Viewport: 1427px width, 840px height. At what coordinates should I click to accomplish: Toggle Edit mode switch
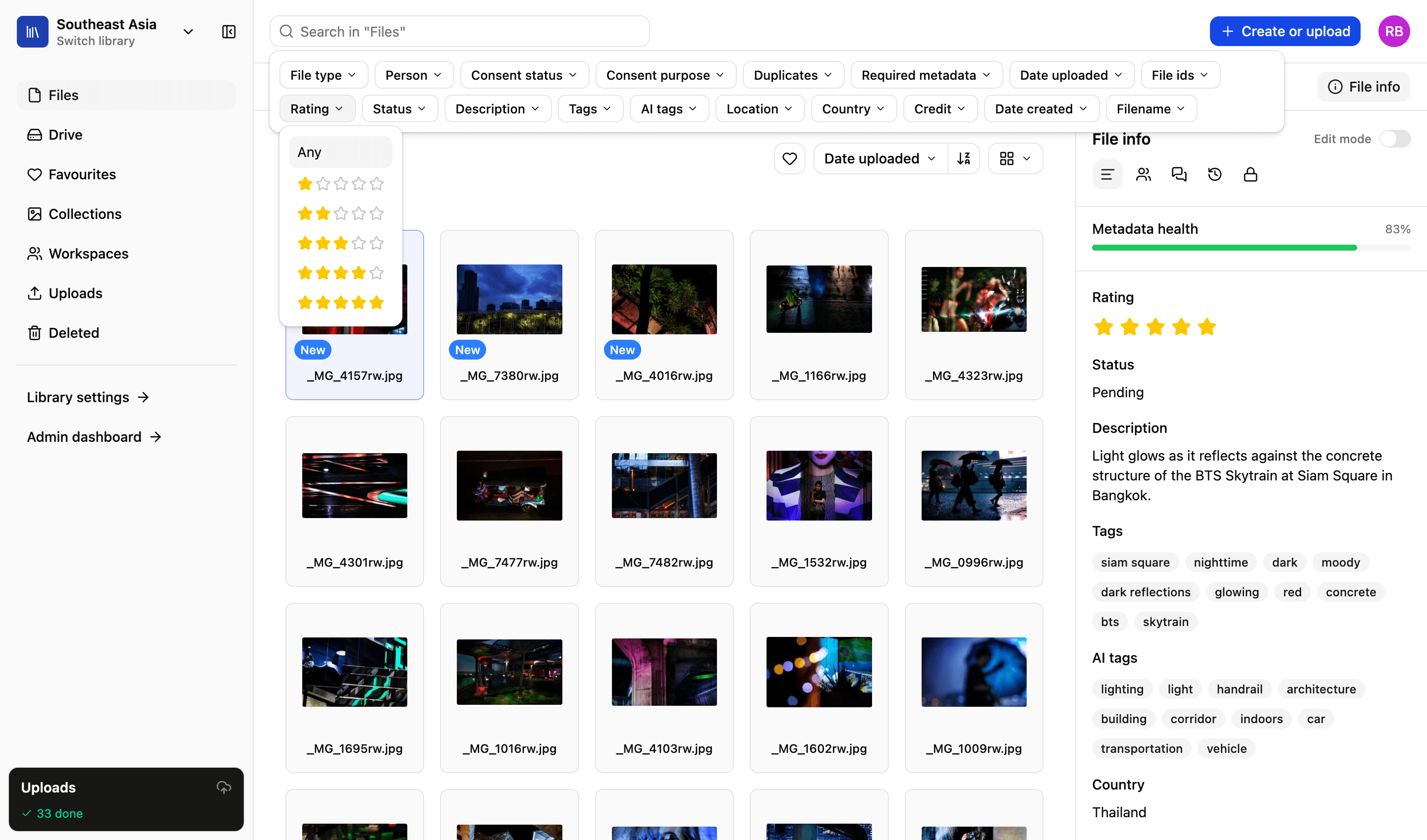[1394, 139]
